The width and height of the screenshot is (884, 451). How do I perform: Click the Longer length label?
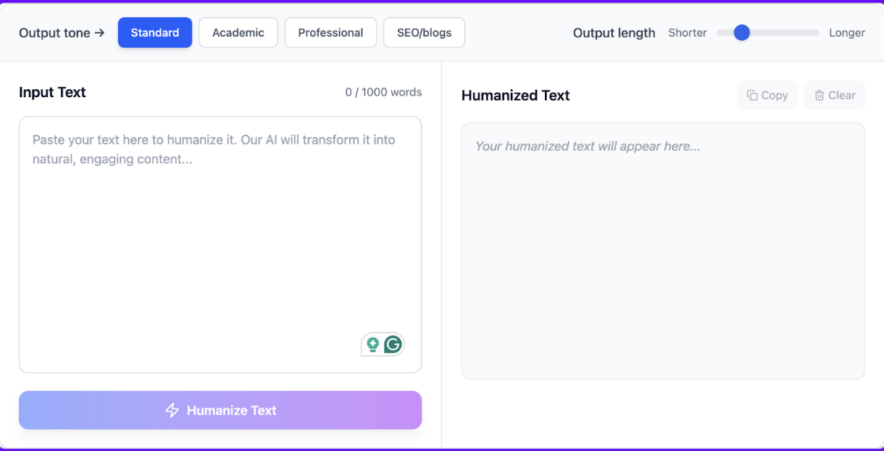point(846,32)
